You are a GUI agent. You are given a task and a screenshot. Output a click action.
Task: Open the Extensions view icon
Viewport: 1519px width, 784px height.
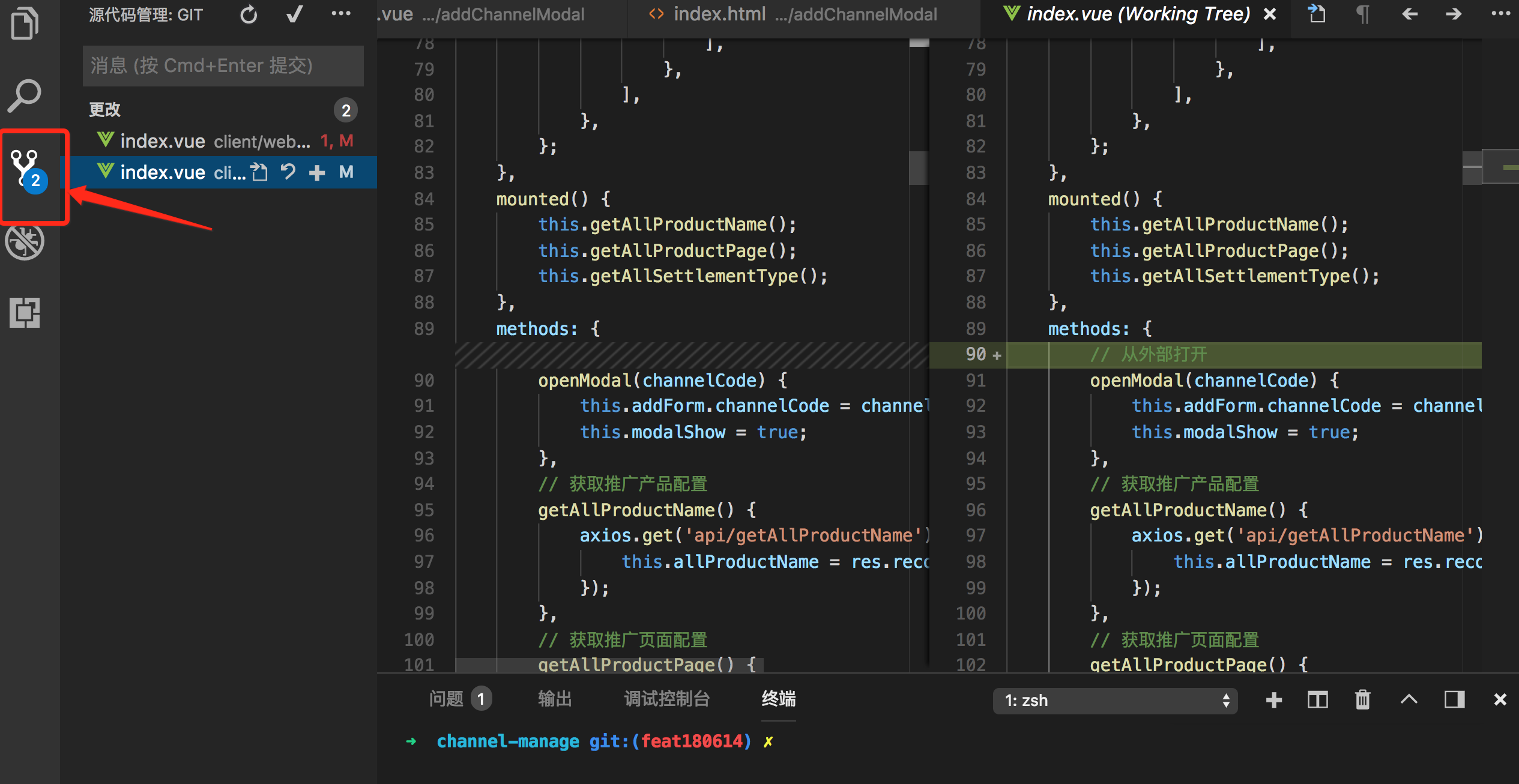[25, 313]
